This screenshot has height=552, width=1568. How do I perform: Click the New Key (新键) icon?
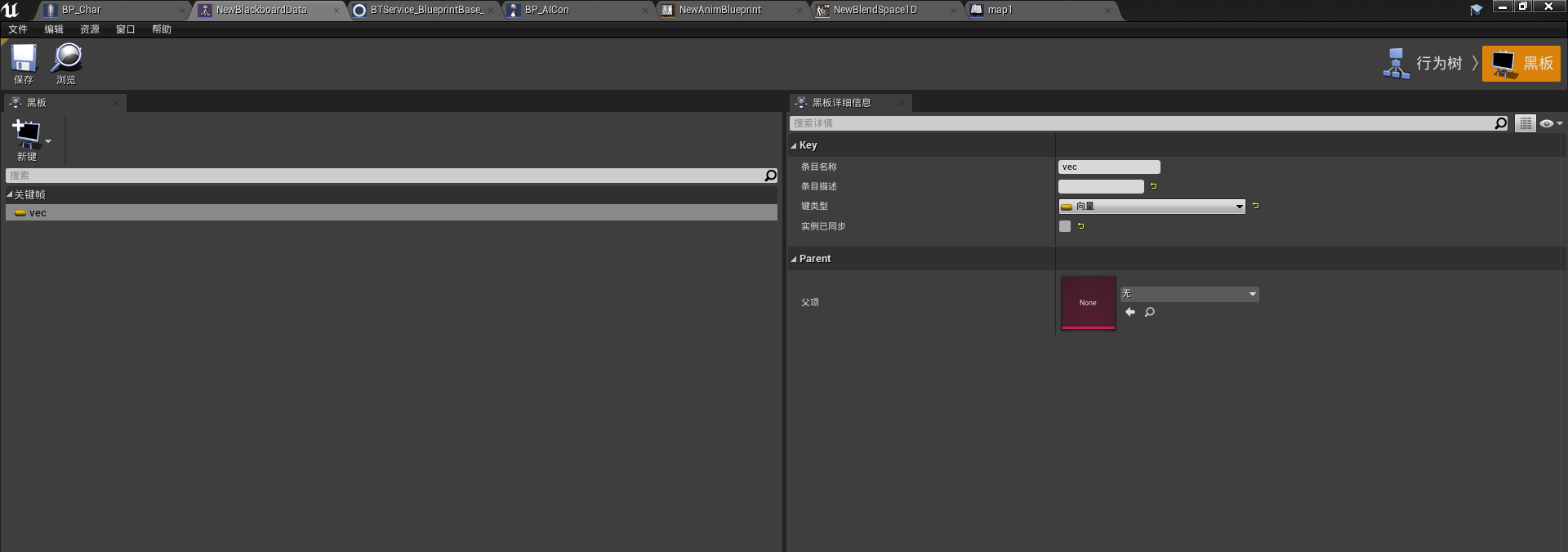(26, 139)
